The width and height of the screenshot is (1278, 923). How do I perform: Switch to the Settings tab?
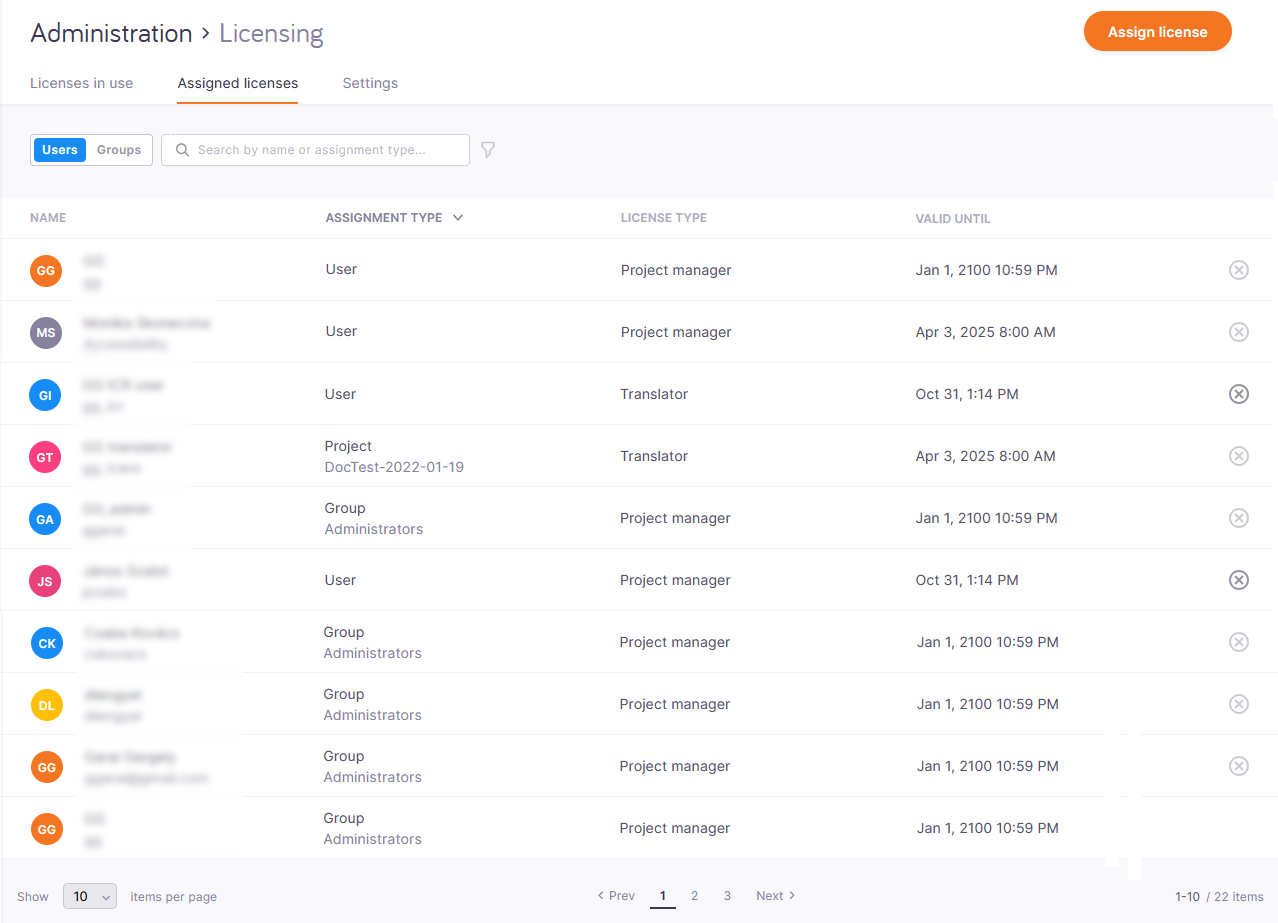coord(370,83)
